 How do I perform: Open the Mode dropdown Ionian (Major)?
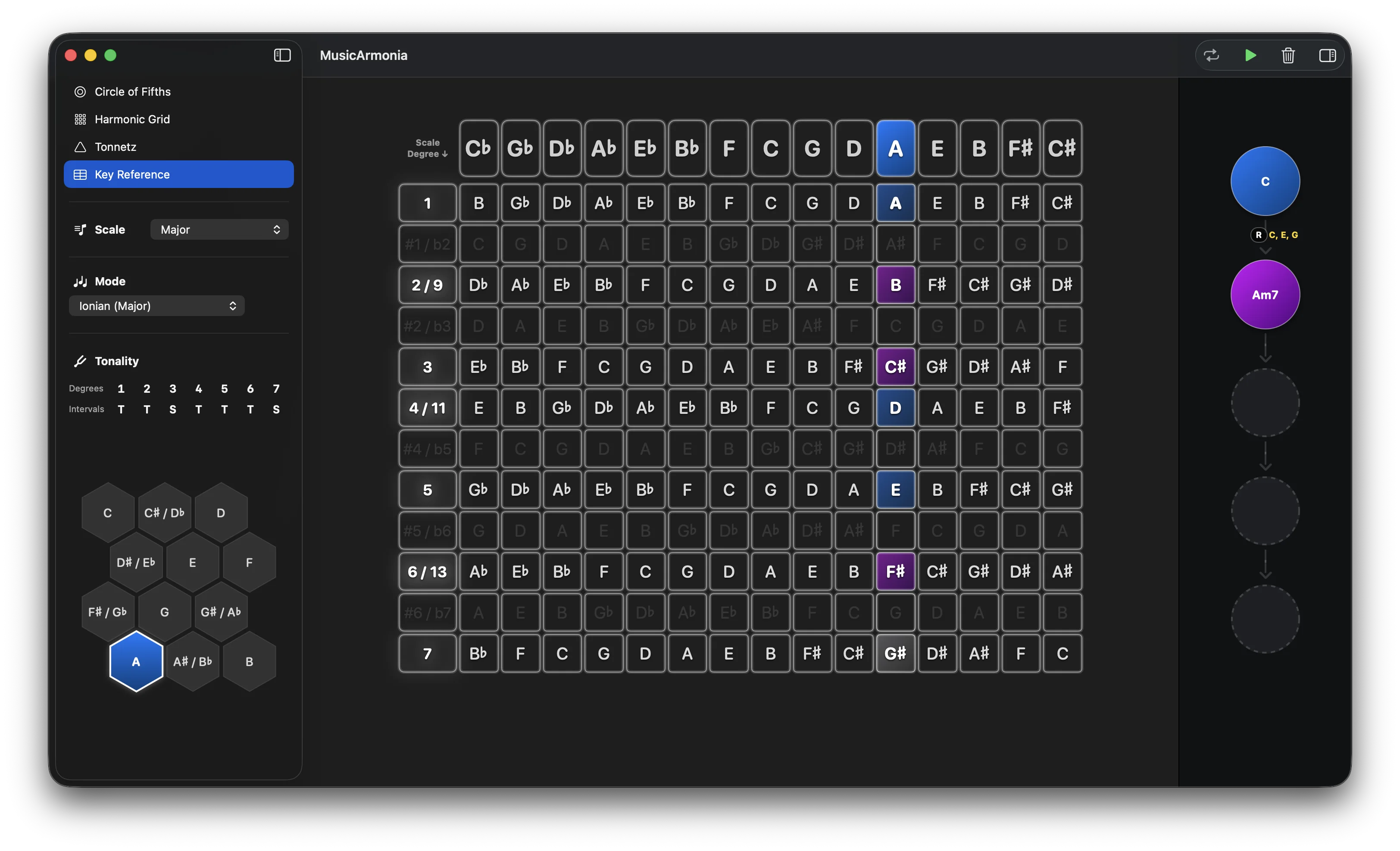157,306
